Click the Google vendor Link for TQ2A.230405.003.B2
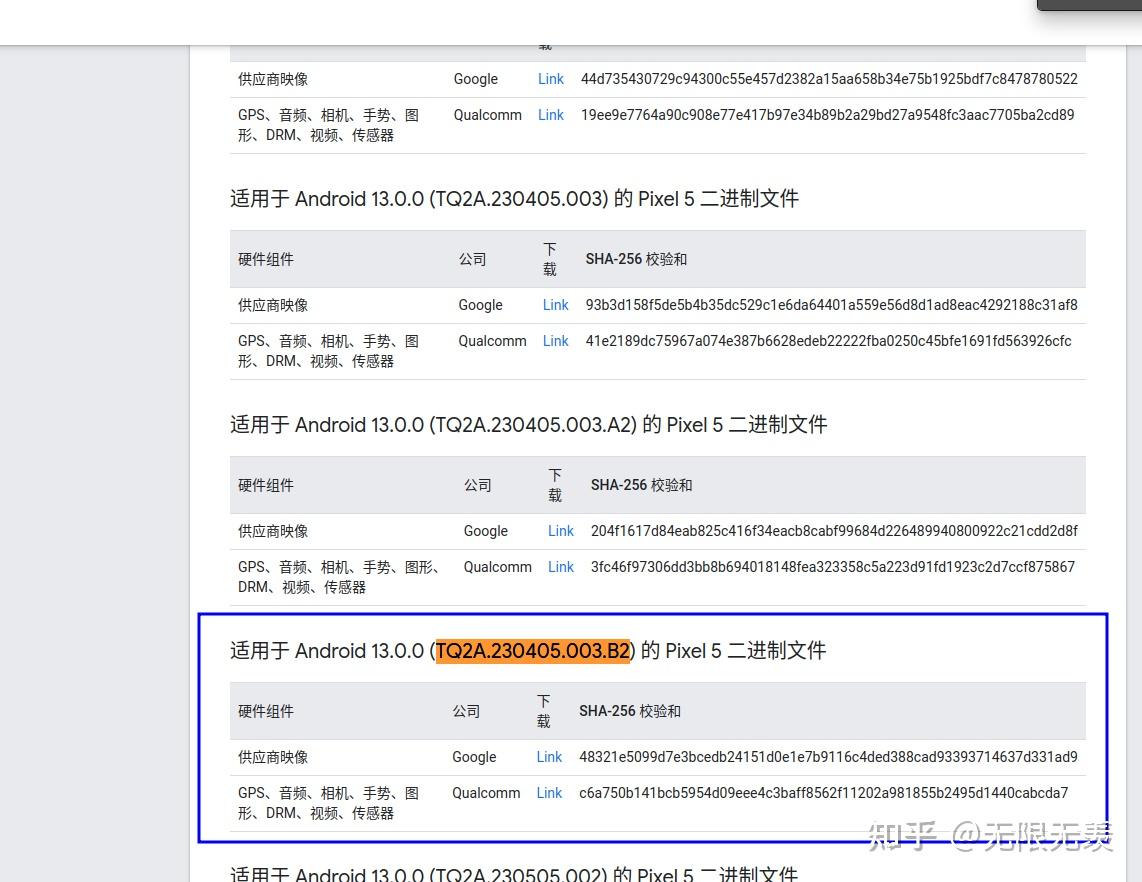Viewport: 1142px width, 882px height. tap(548, 757)
